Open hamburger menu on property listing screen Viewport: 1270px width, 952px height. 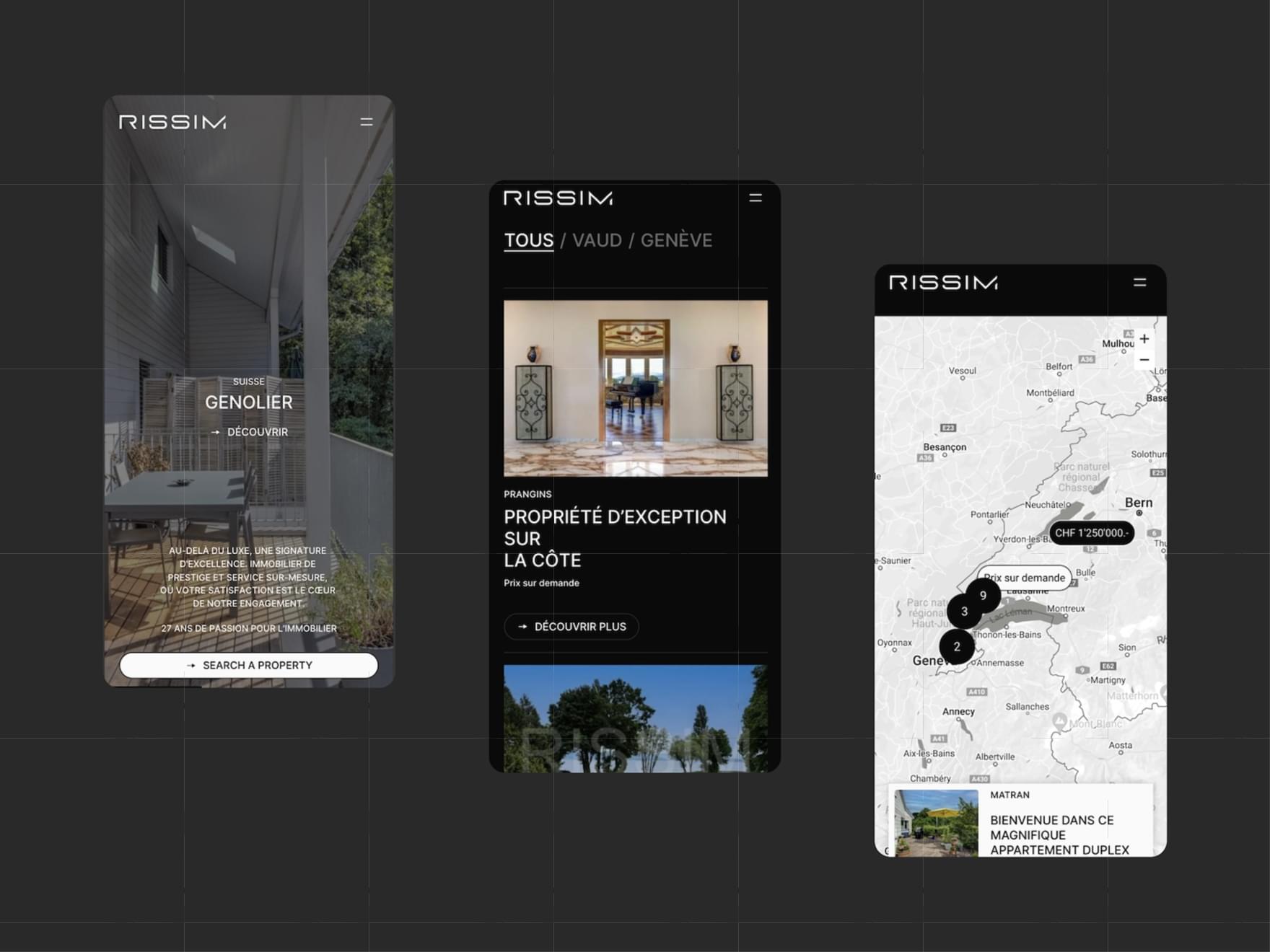click(x=756, y=198)
